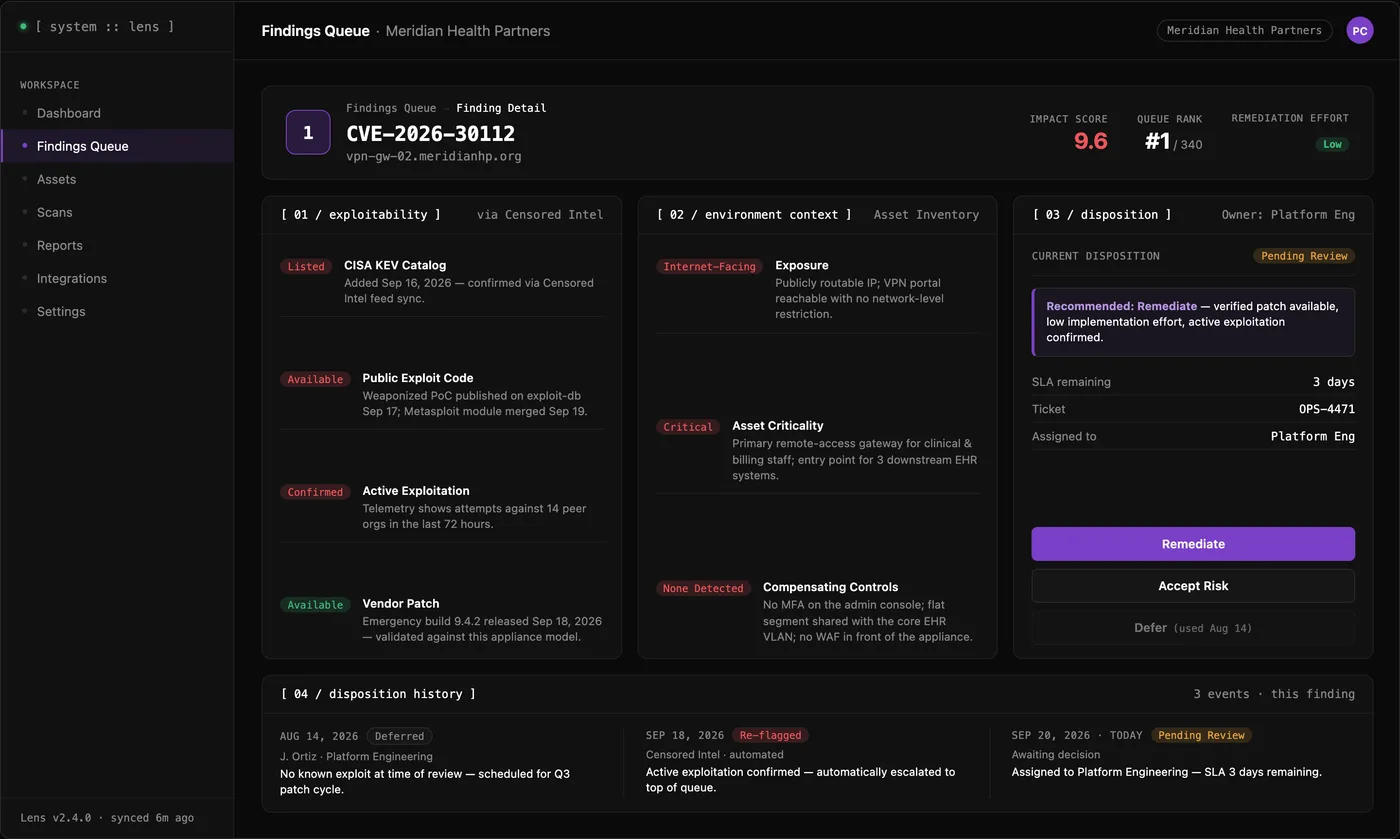Open Integrations in the sidebar
The height and width of the screenshot is (839, 1400).
tap(117, 278)
